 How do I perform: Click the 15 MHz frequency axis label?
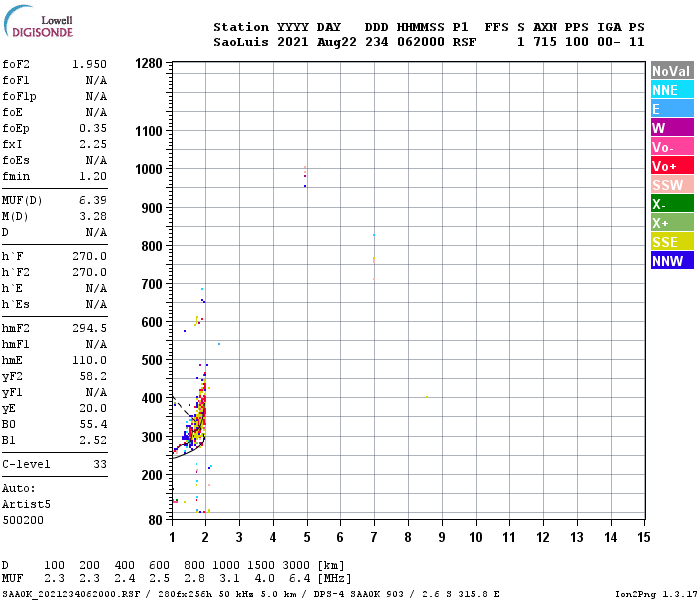644,537
